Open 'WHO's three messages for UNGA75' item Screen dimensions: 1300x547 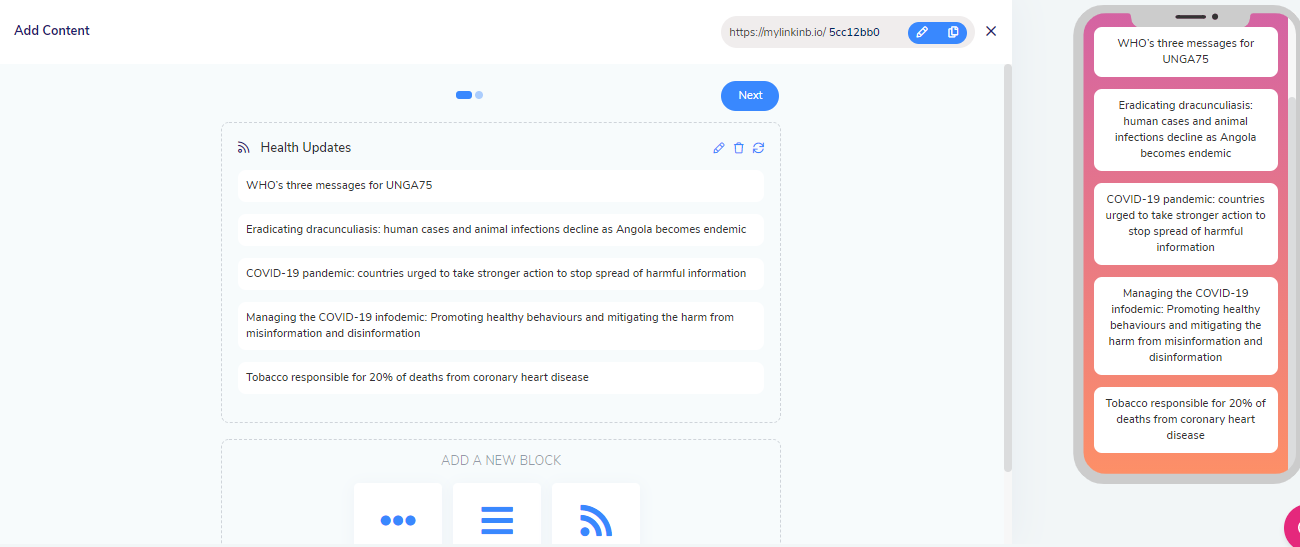500,185
